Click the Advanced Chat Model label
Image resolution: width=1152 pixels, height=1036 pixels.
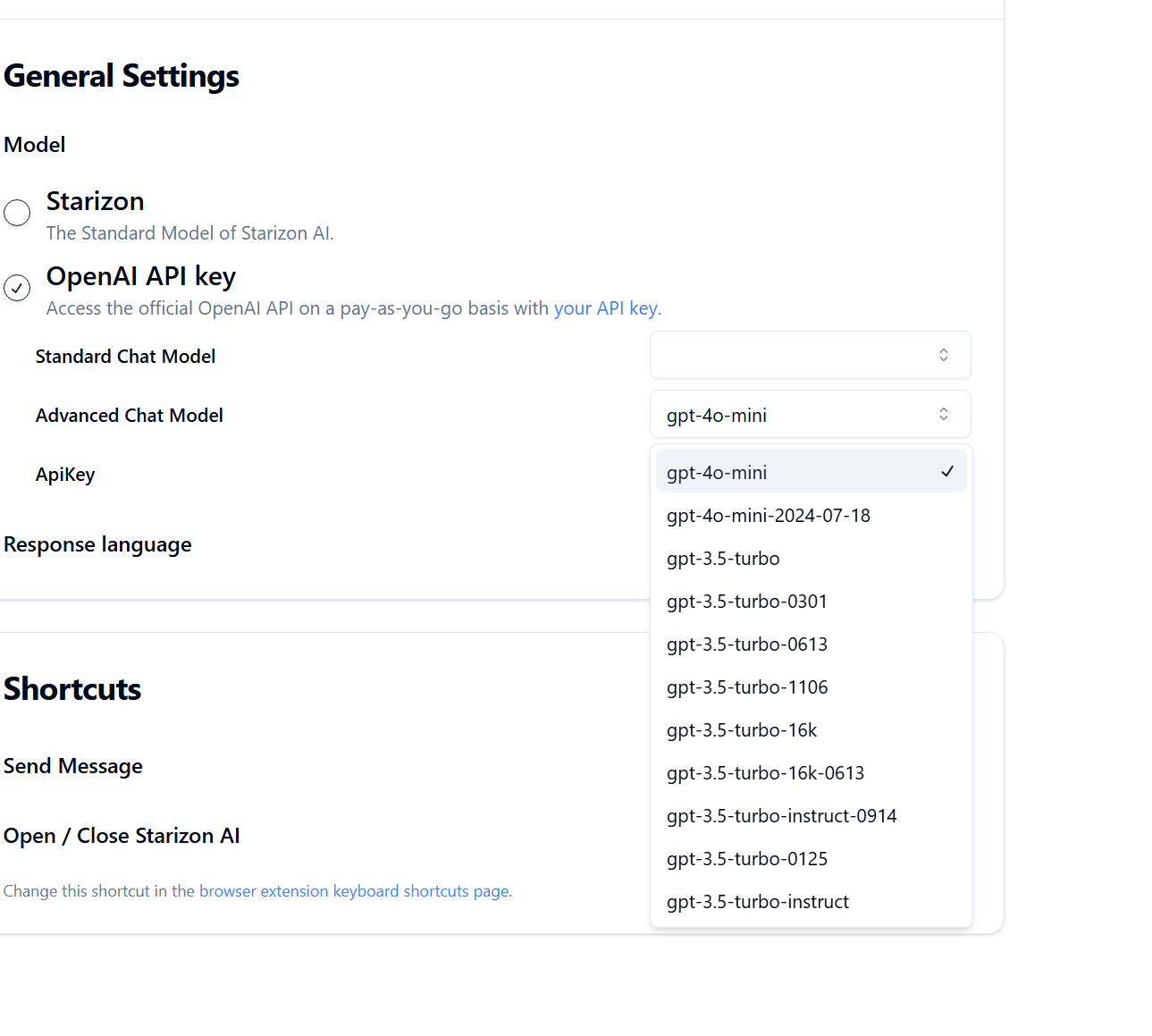click(x=130, y=416)
